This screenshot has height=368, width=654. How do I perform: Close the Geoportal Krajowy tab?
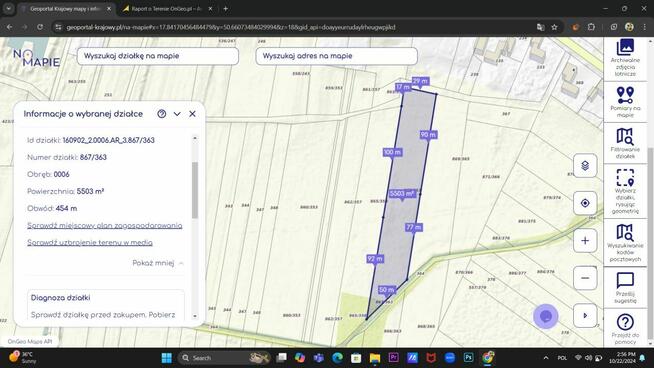(109, 9)
